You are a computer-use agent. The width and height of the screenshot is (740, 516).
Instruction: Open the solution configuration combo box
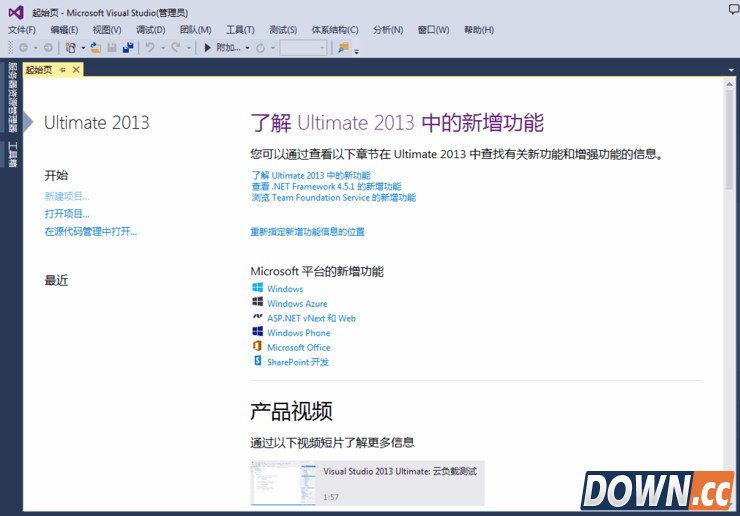click(303, 47)
